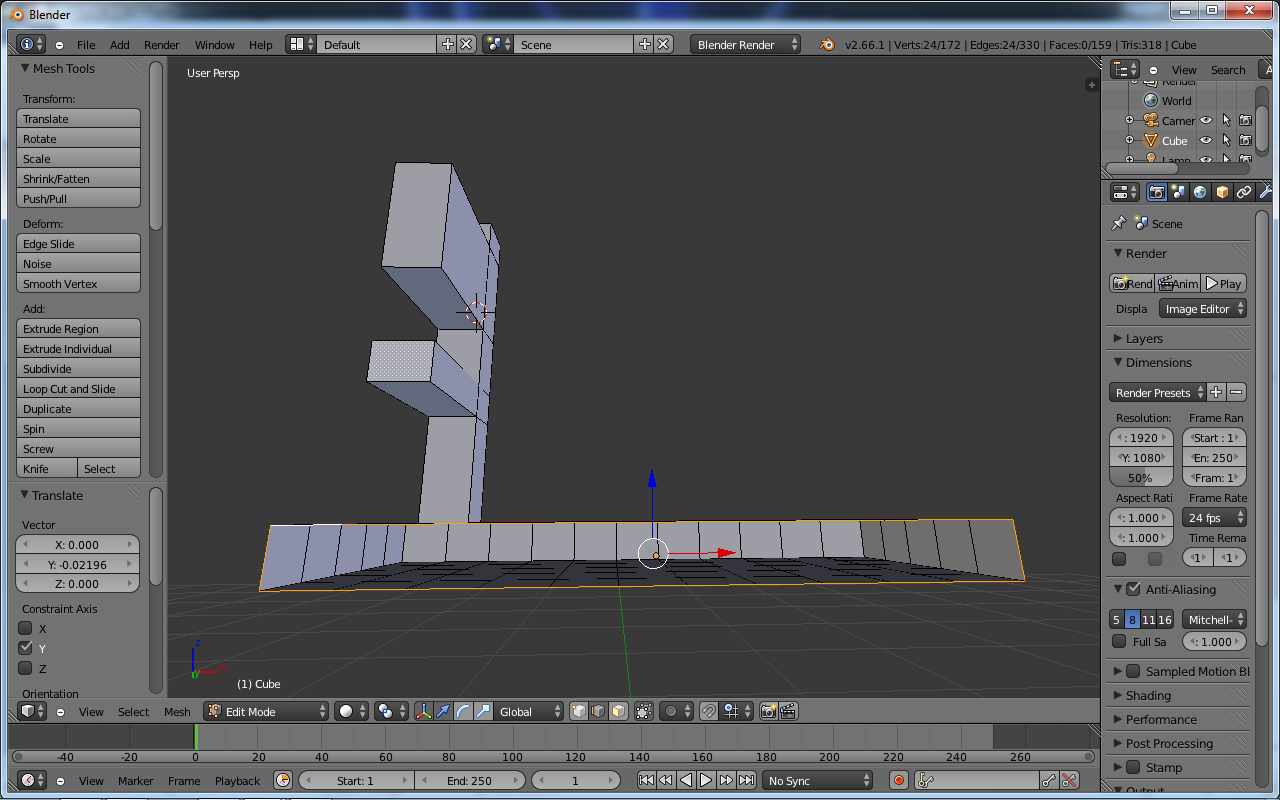1280x800 pixels.
Task: Open the Mesh menu in the header
Action: pyautogui.click(x=177, y=711)
